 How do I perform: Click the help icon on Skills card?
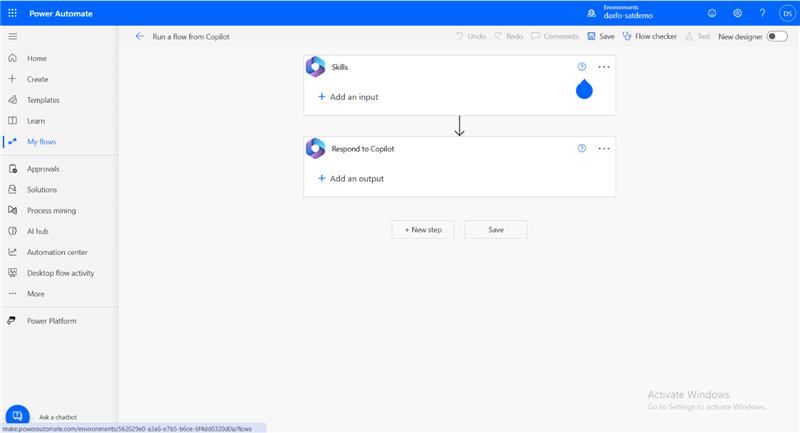pos(582,67)
